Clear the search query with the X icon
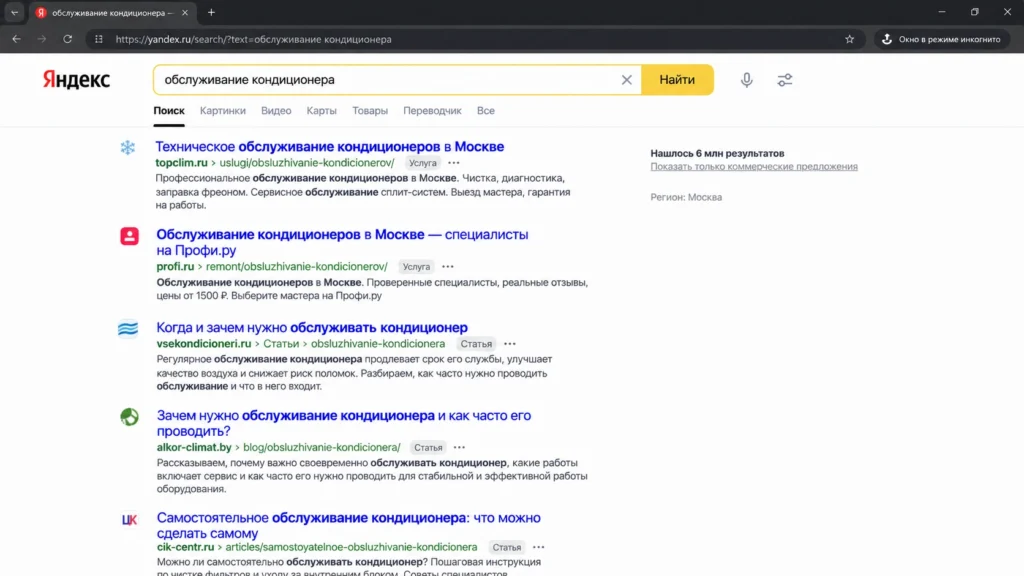The width and height of the screenshot is (1024, 576). (x=626, y=80)
